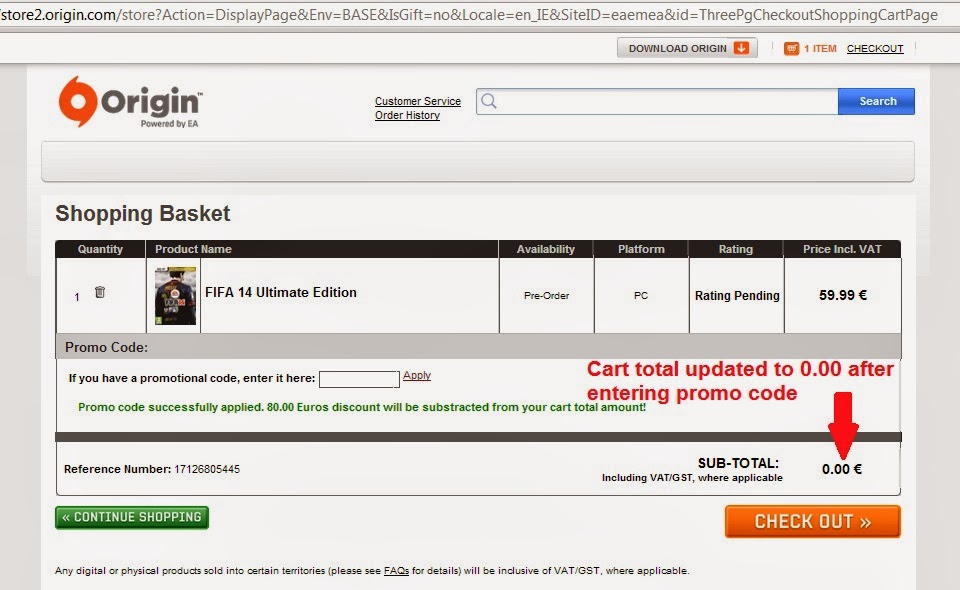Open the FAQs link
Screen dimensions: 960x590
click(396, 570)
